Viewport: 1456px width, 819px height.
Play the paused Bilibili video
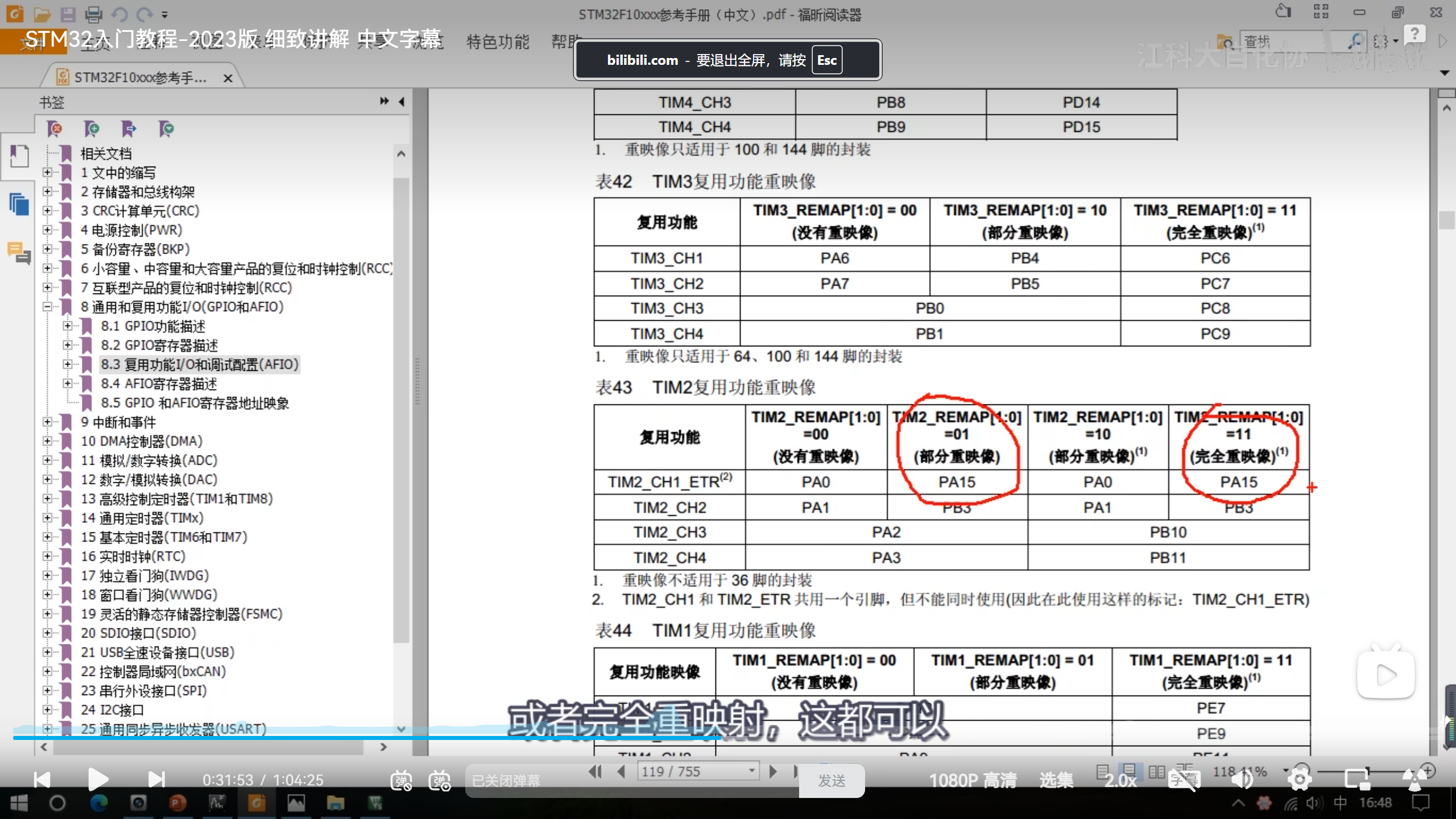pyautogui.click(x=98, y=779)
